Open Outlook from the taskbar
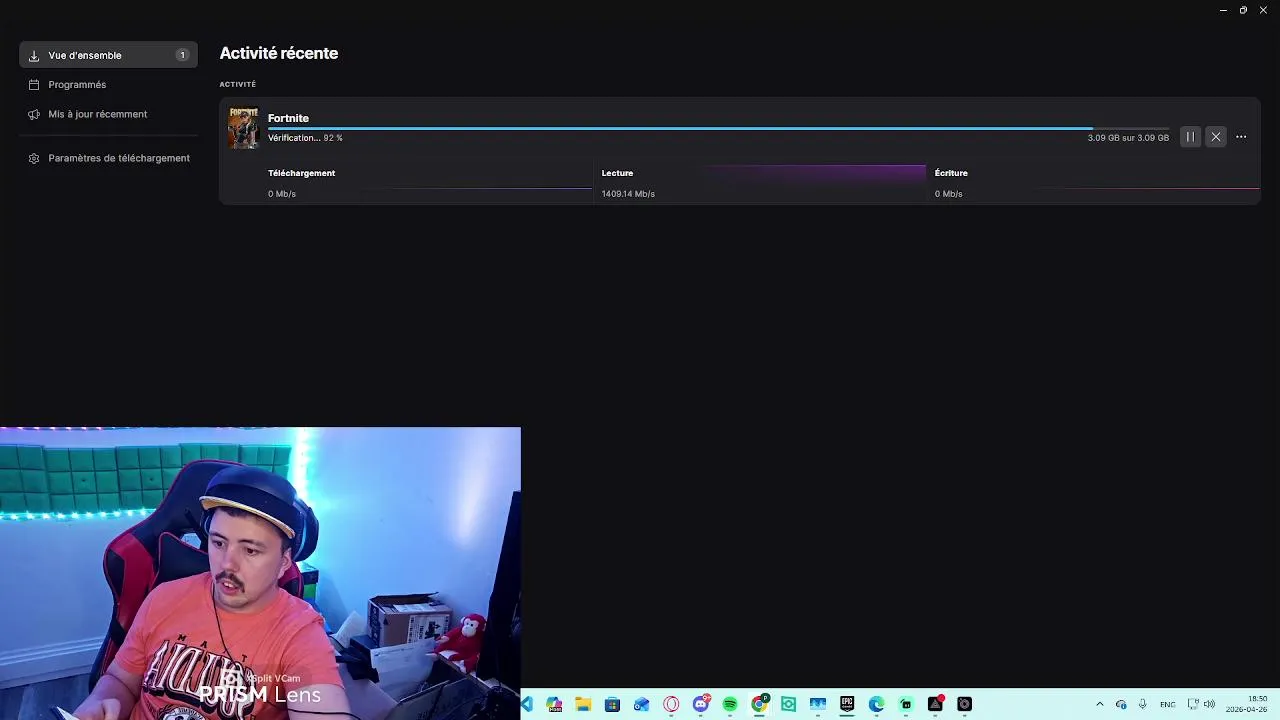Screen dimensions: 1280x720 pyautogui.click(x=642, y=704)
